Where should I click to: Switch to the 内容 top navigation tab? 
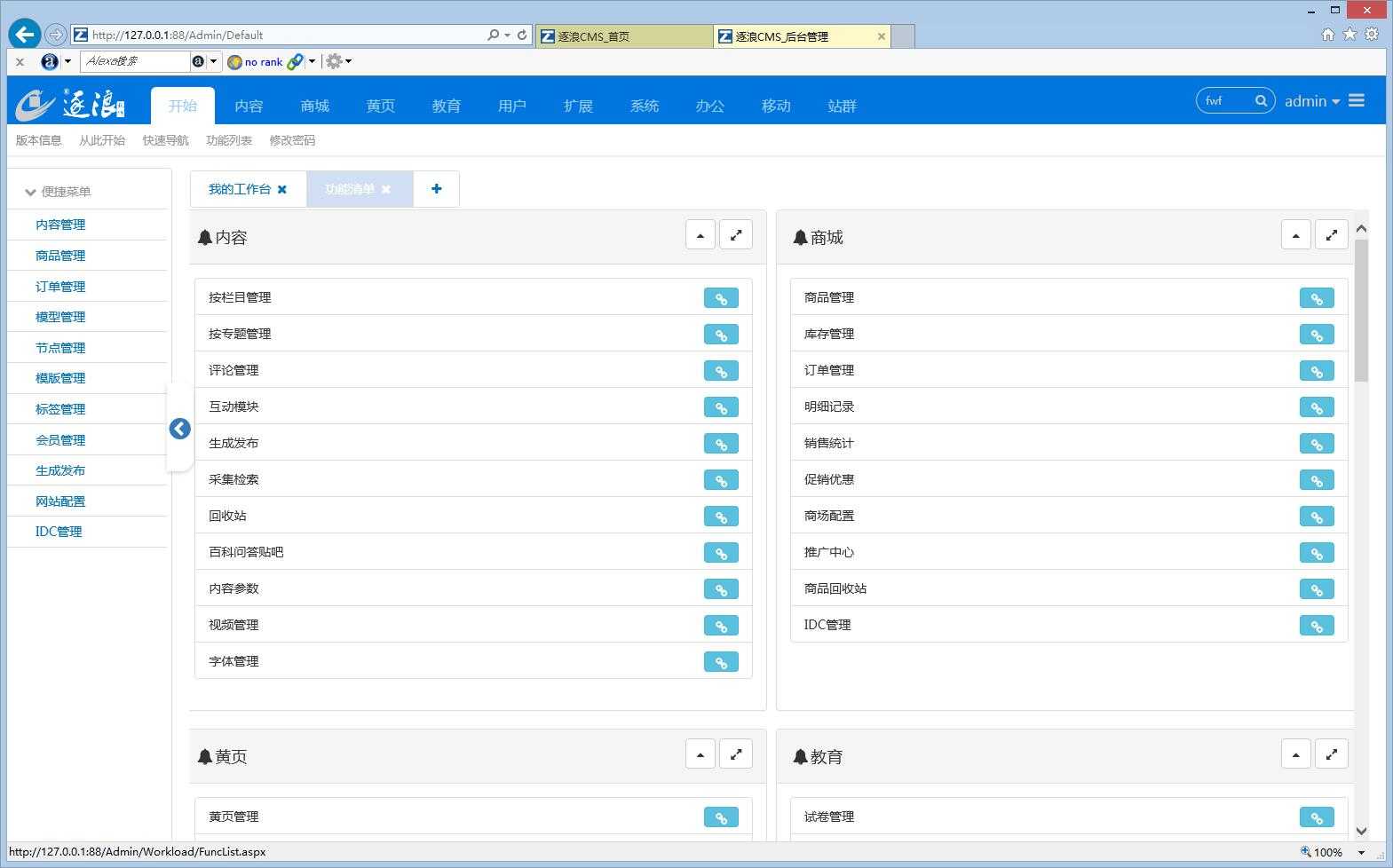click(x=249, y=106)
